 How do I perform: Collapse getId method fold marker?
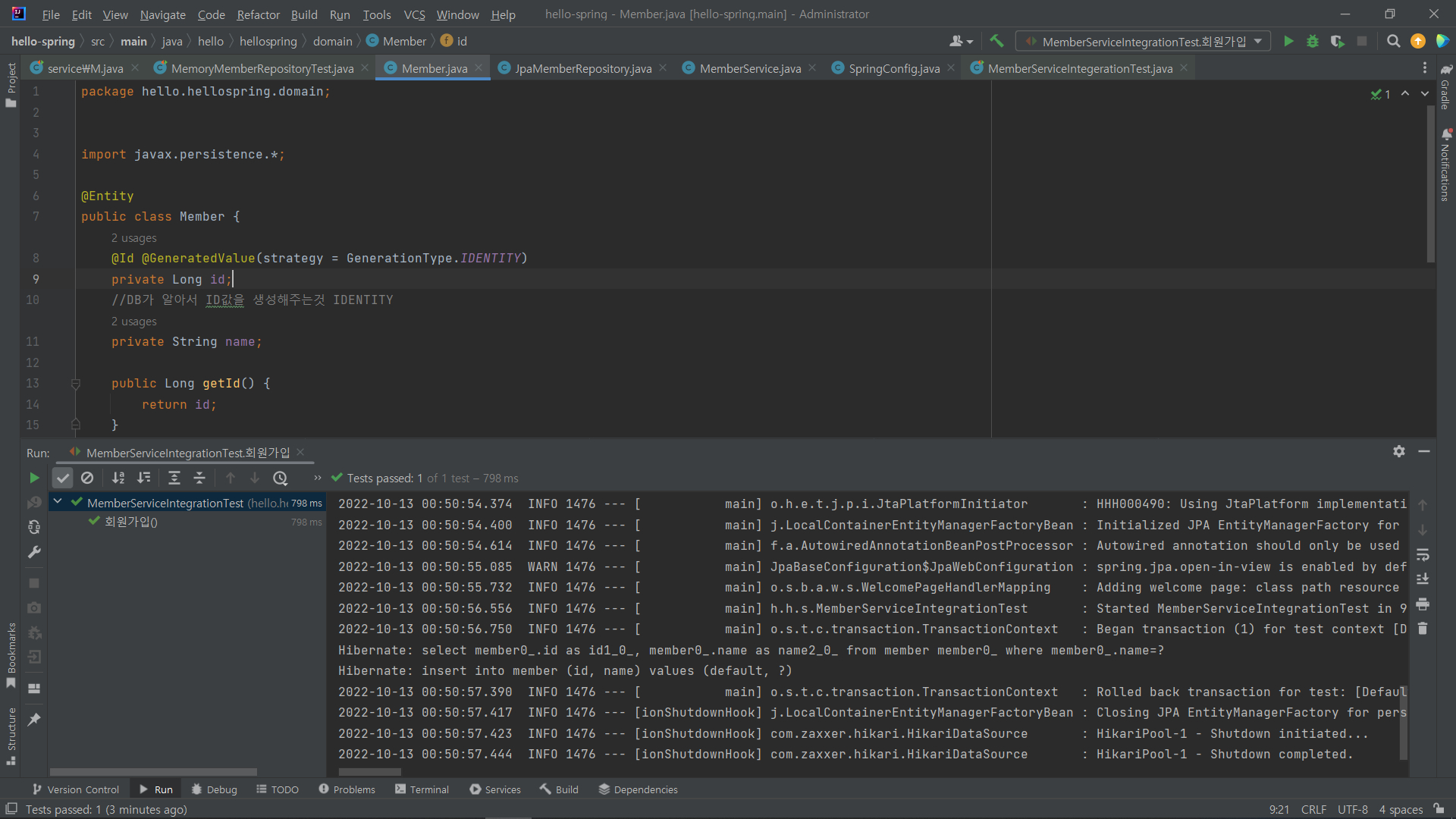(x=76, y=384)
